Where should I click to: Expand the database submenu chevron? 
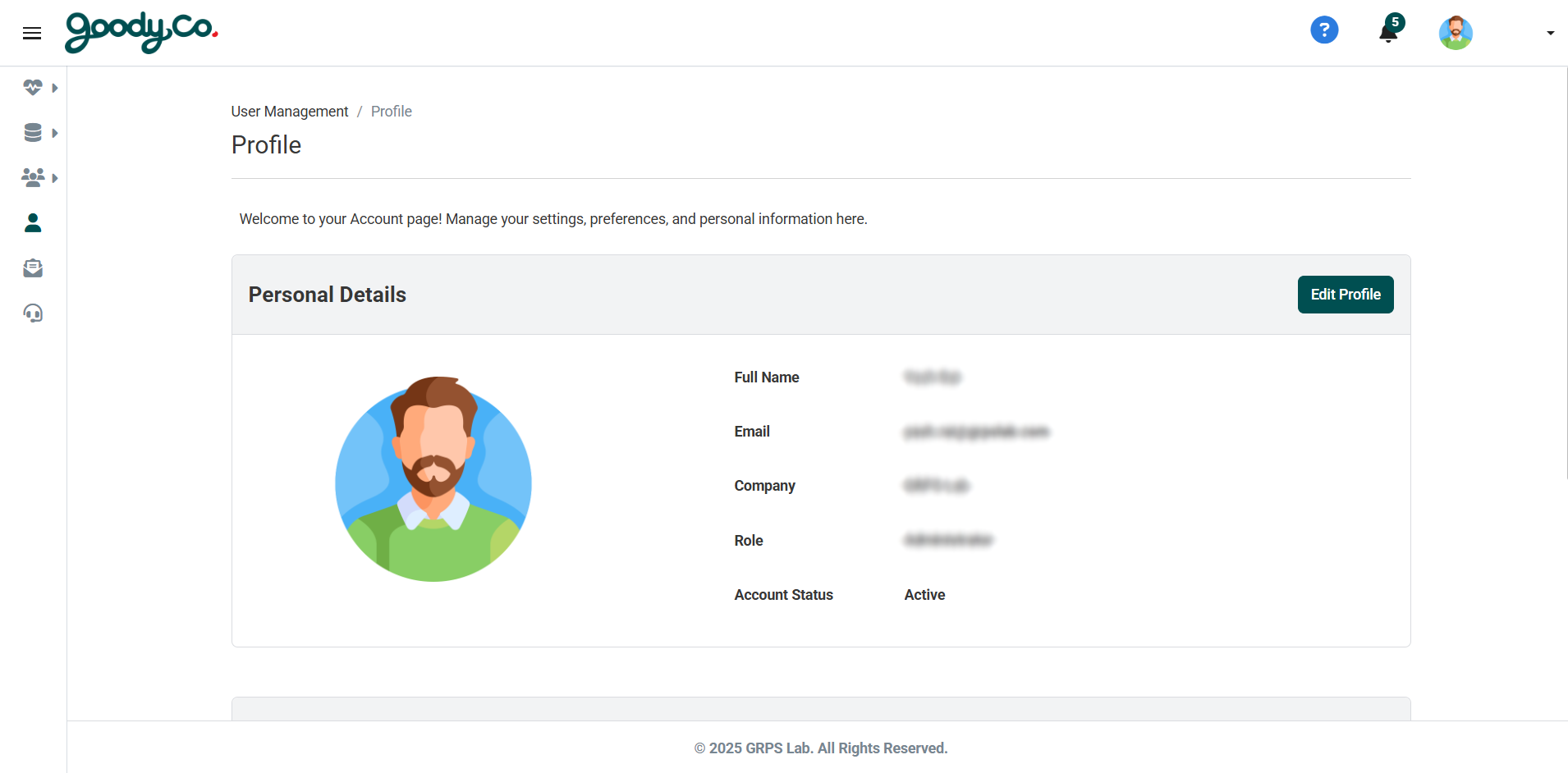55,132
